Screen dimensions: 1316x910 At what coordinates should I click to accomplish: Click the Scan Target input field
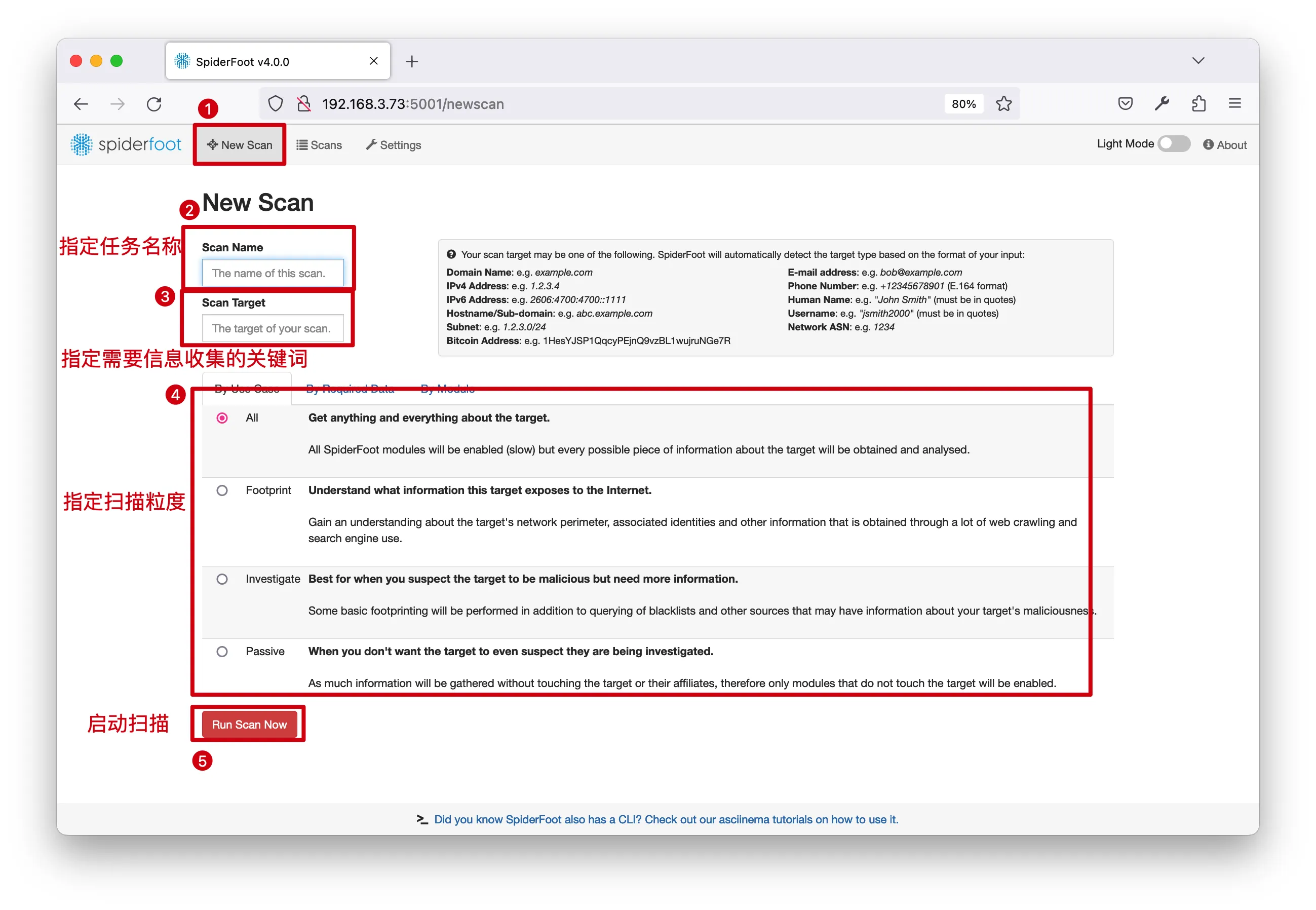click(x=273, y=328)
